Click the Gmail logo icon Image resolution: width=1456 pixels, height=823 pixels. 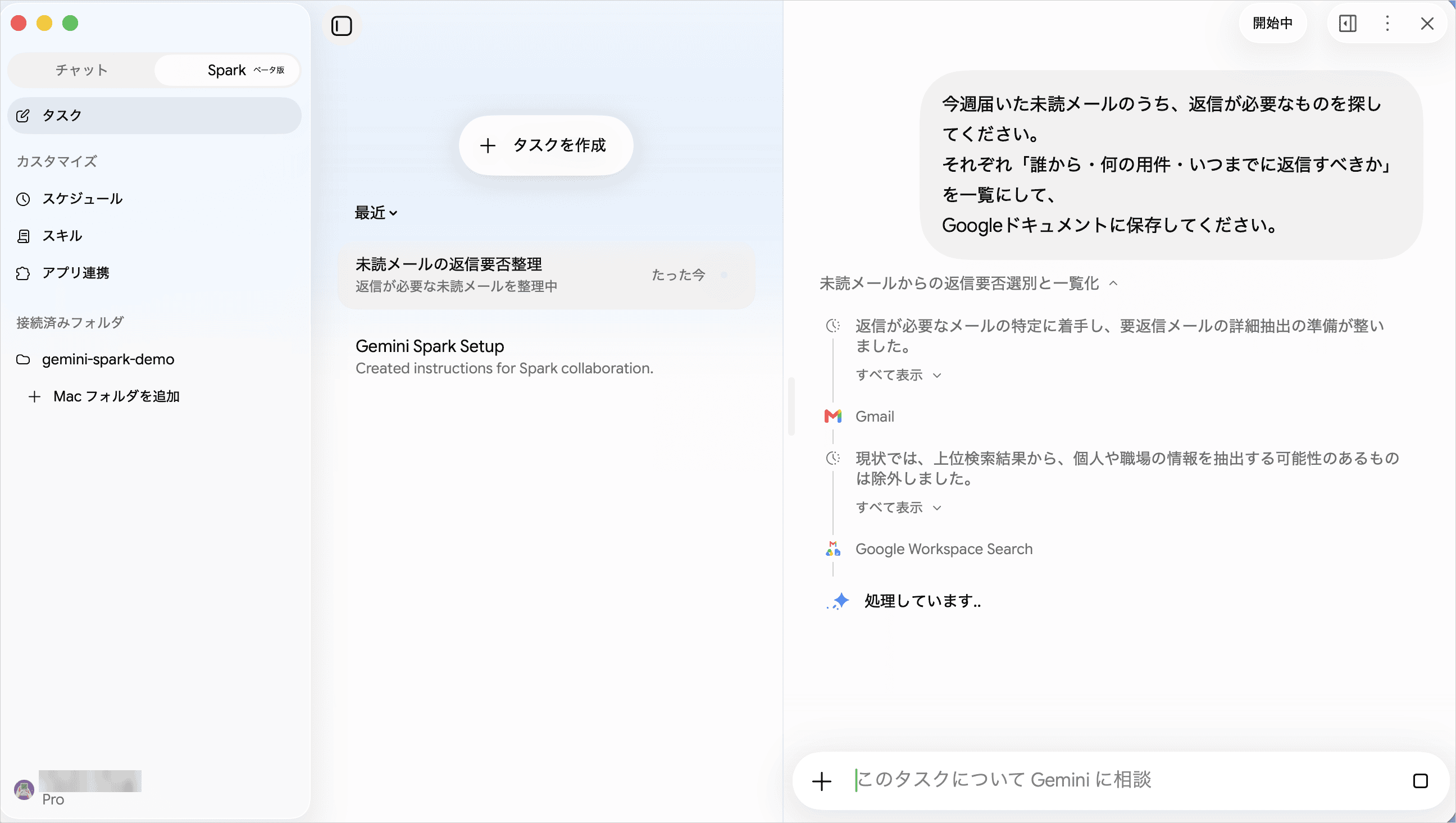coord(833,417)
